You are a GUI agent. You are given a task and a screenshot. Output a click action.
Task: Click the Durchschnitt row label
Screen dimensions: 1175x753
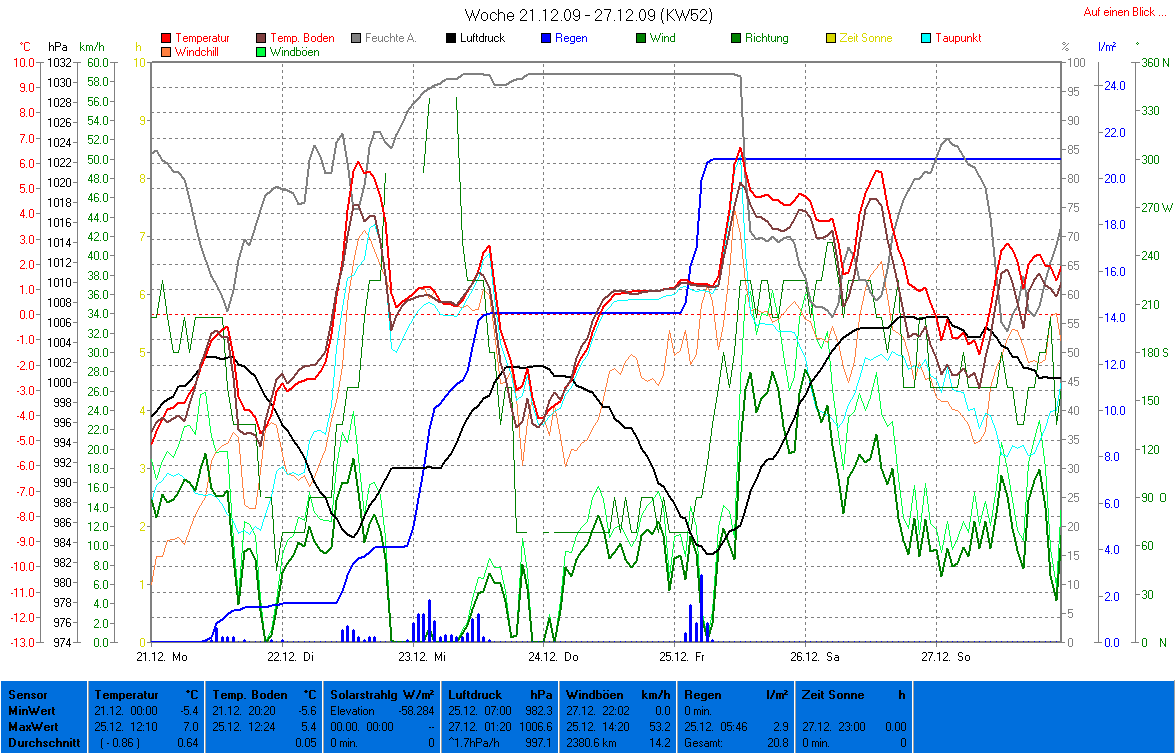click(x=43, y=743)
